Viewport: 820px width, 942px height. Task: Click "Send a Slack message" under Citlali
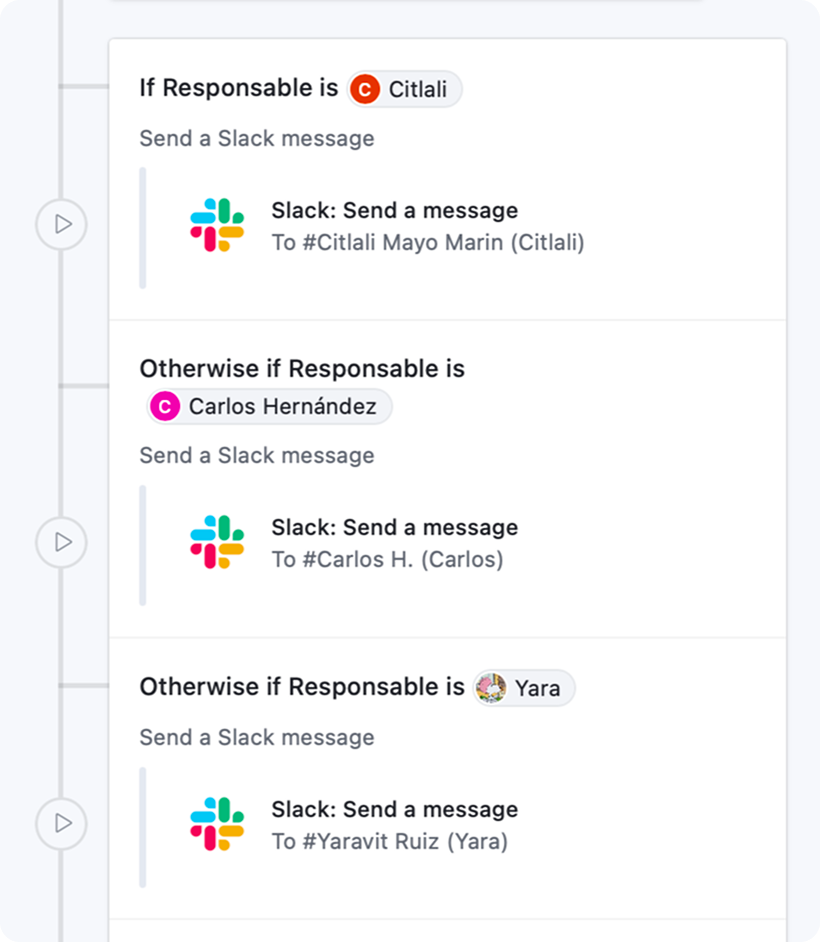coord(257,138)
